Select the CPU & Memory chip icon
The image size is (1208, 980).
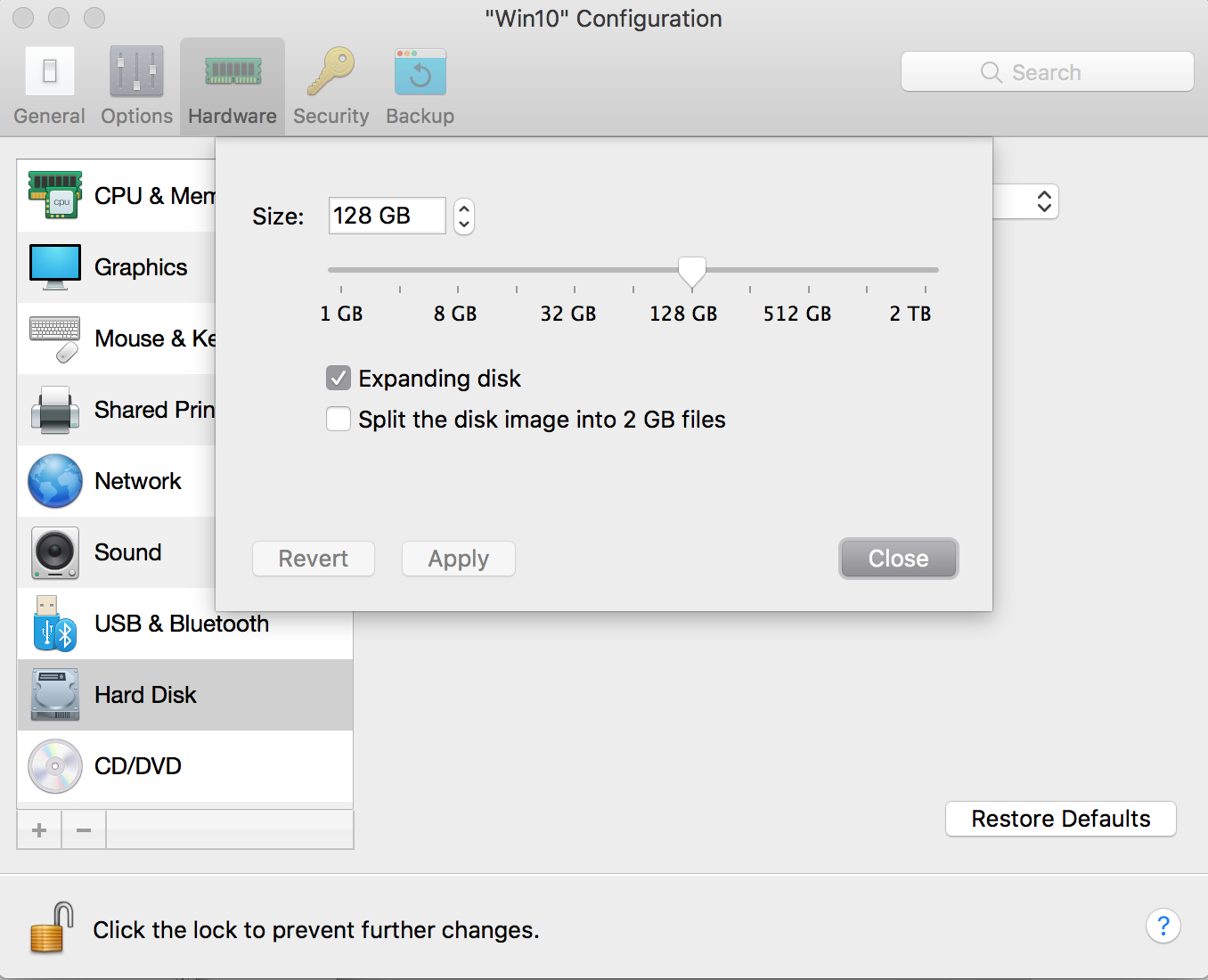click(55, 195)
